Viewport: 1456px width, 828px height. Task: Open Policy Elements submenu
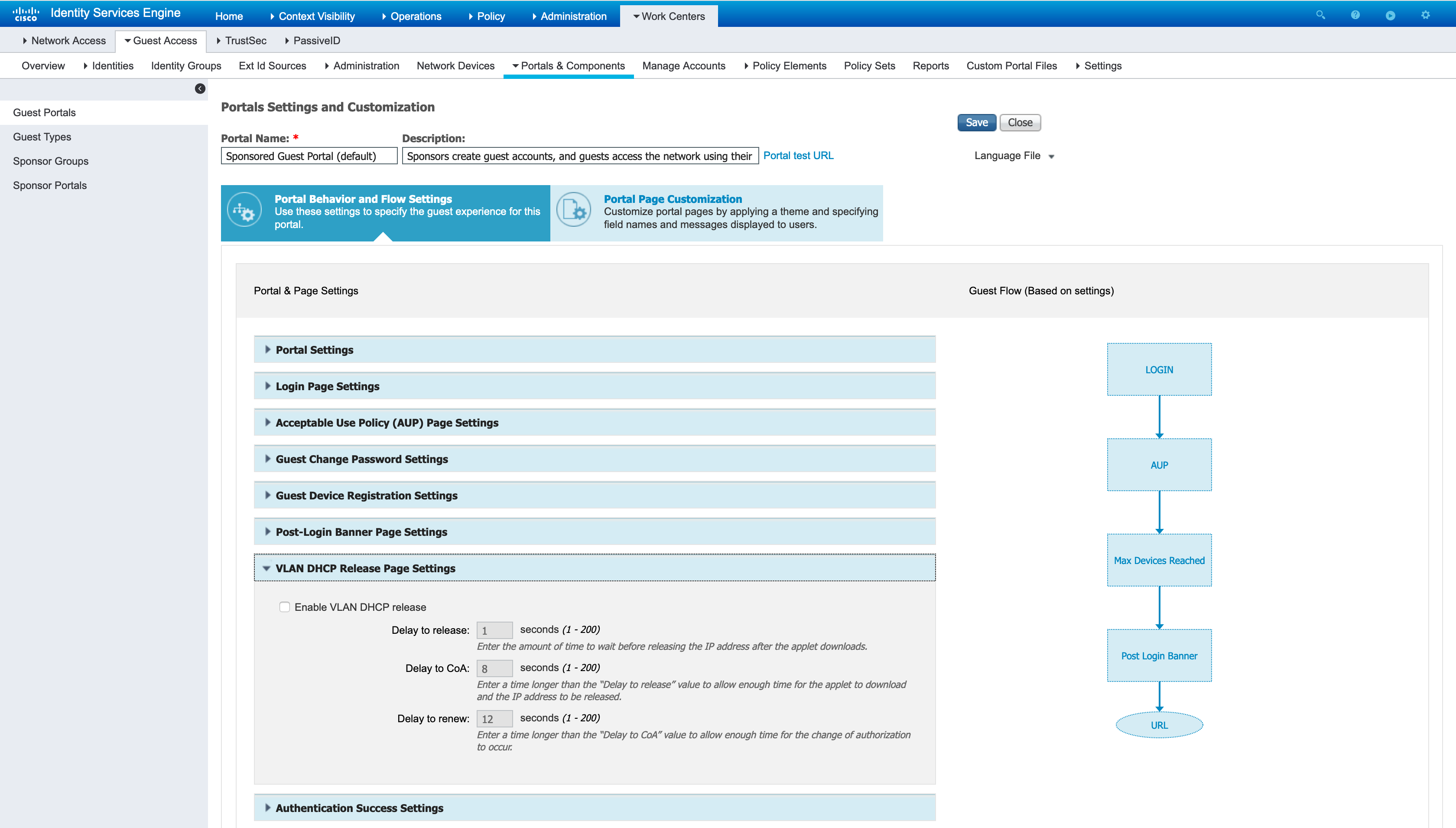(x=785, y=65)
